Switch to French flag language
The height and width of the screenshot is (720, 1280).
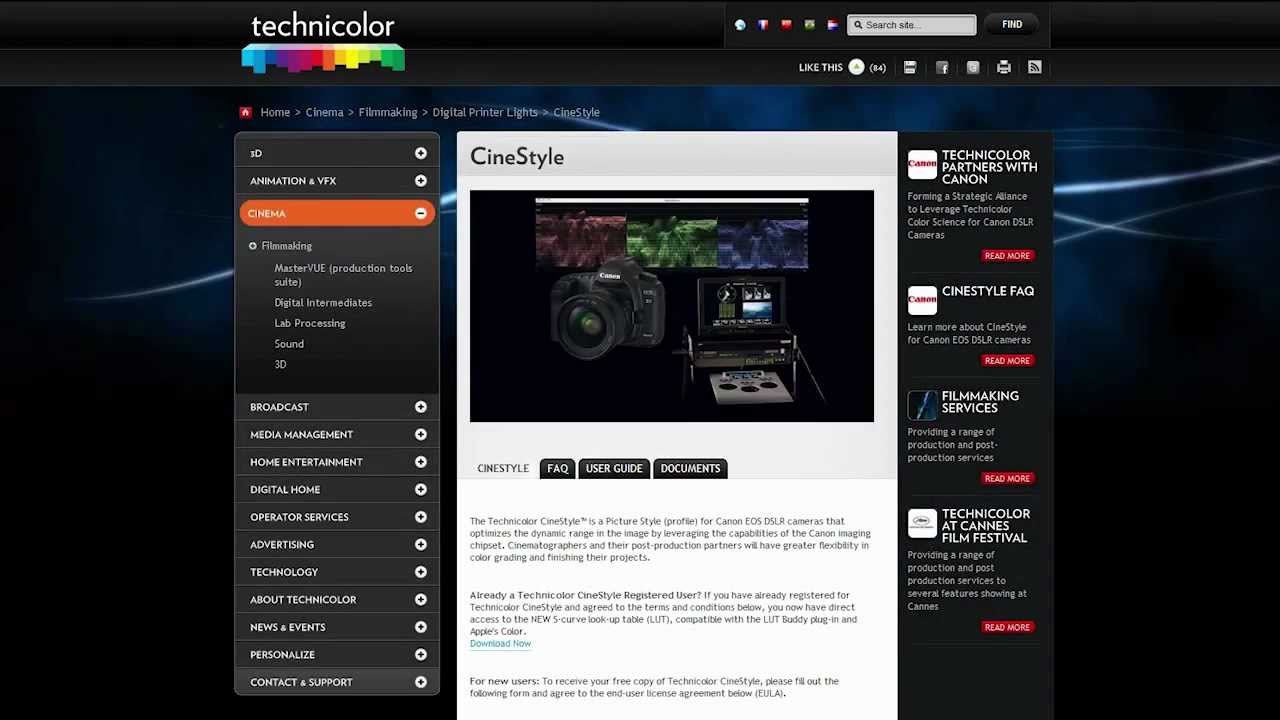pyautogui.click(x=763, y=25)
